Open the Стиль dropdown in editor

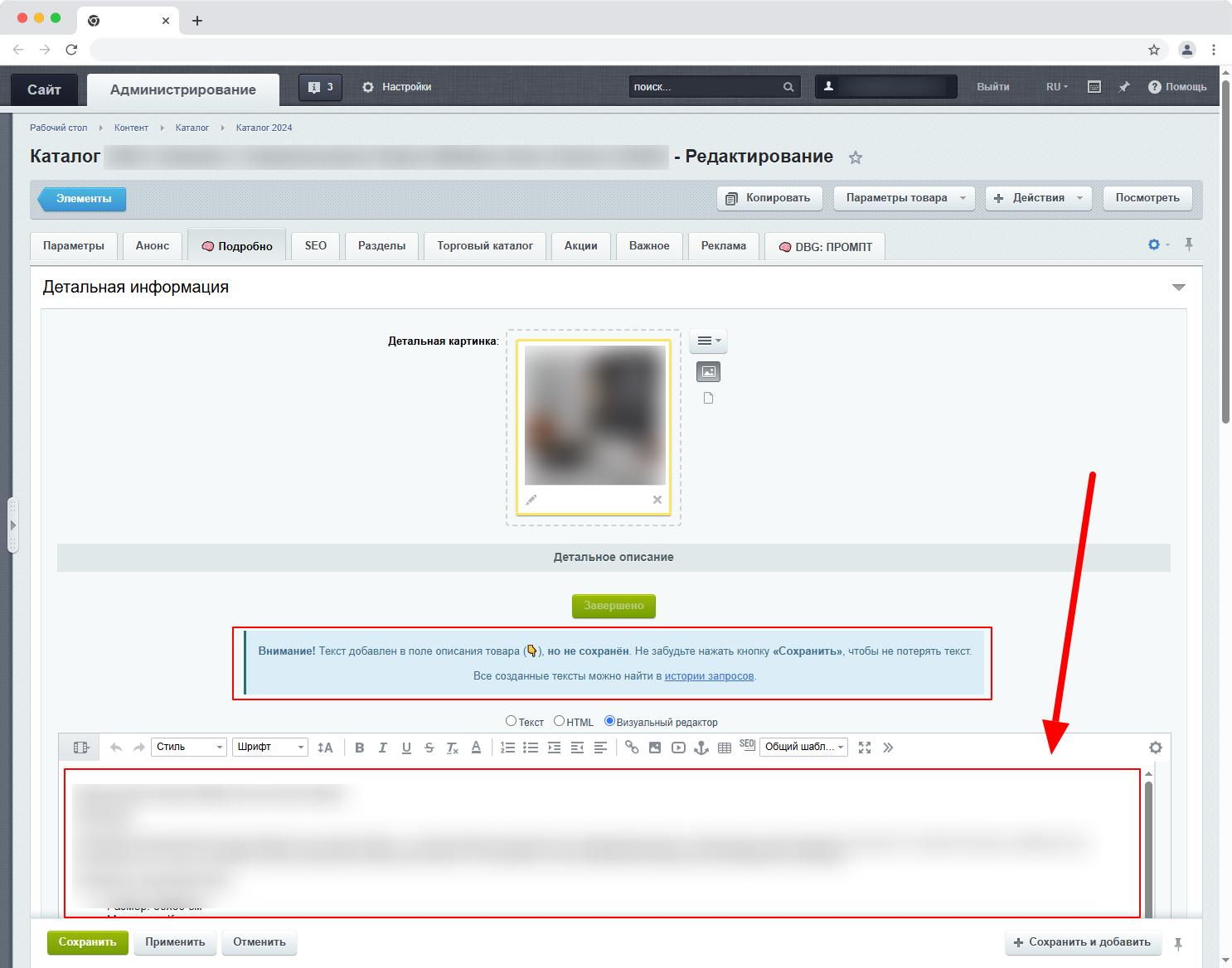pyautogui.click(x=189, y=748)
